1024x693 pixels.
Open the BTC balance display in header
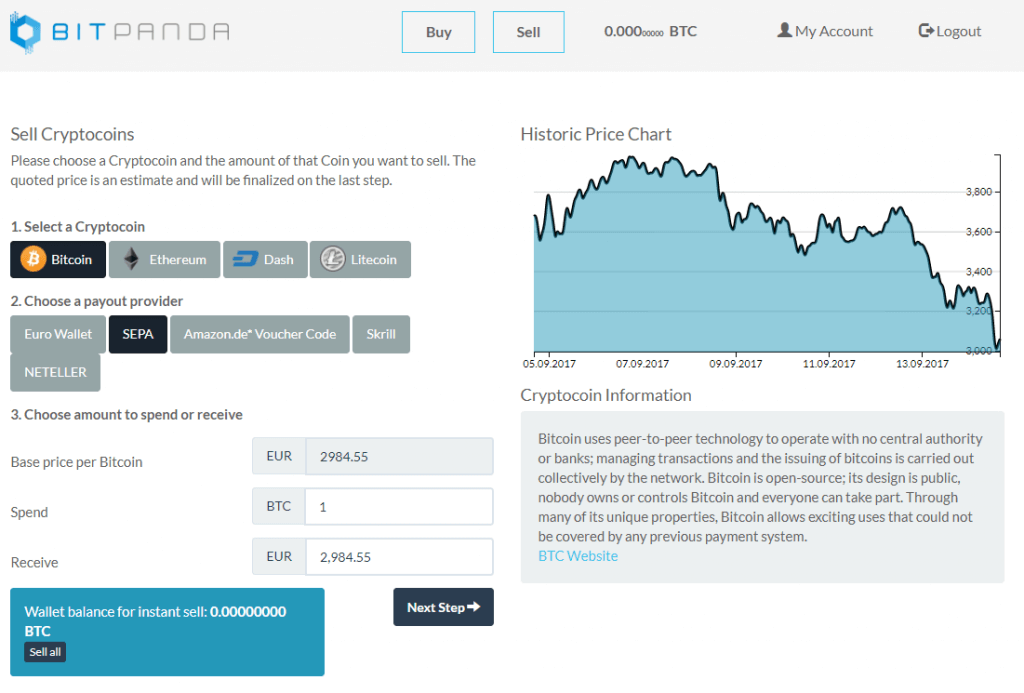650,31
